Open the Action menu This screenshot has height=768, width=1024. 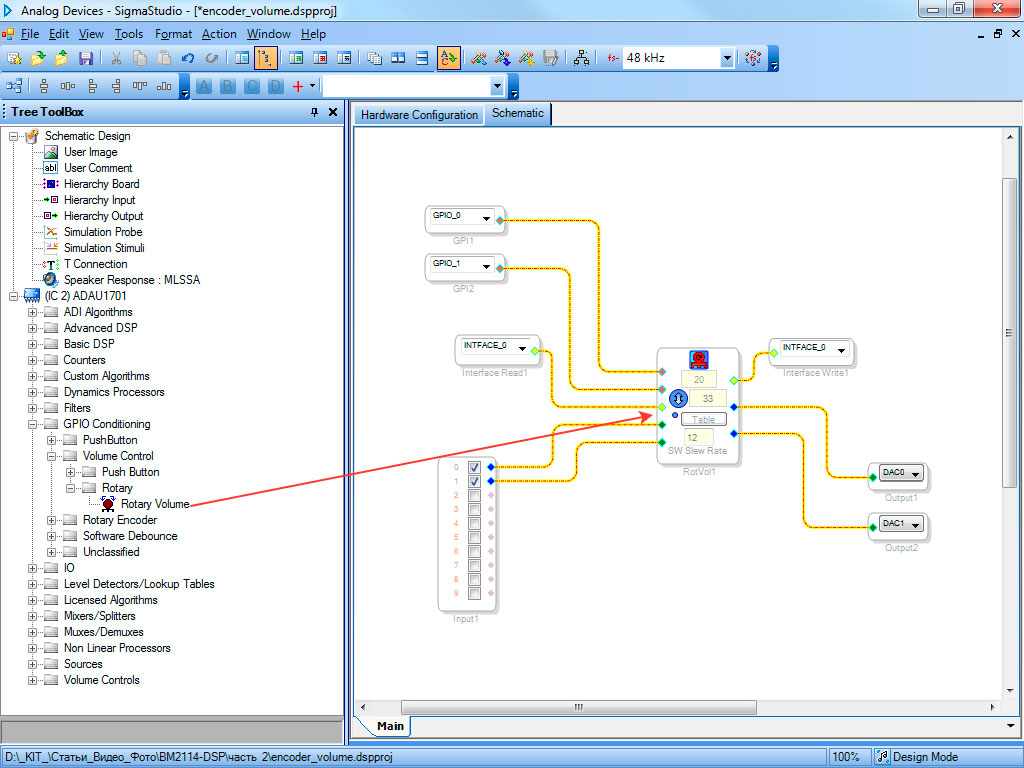(219, 34)
